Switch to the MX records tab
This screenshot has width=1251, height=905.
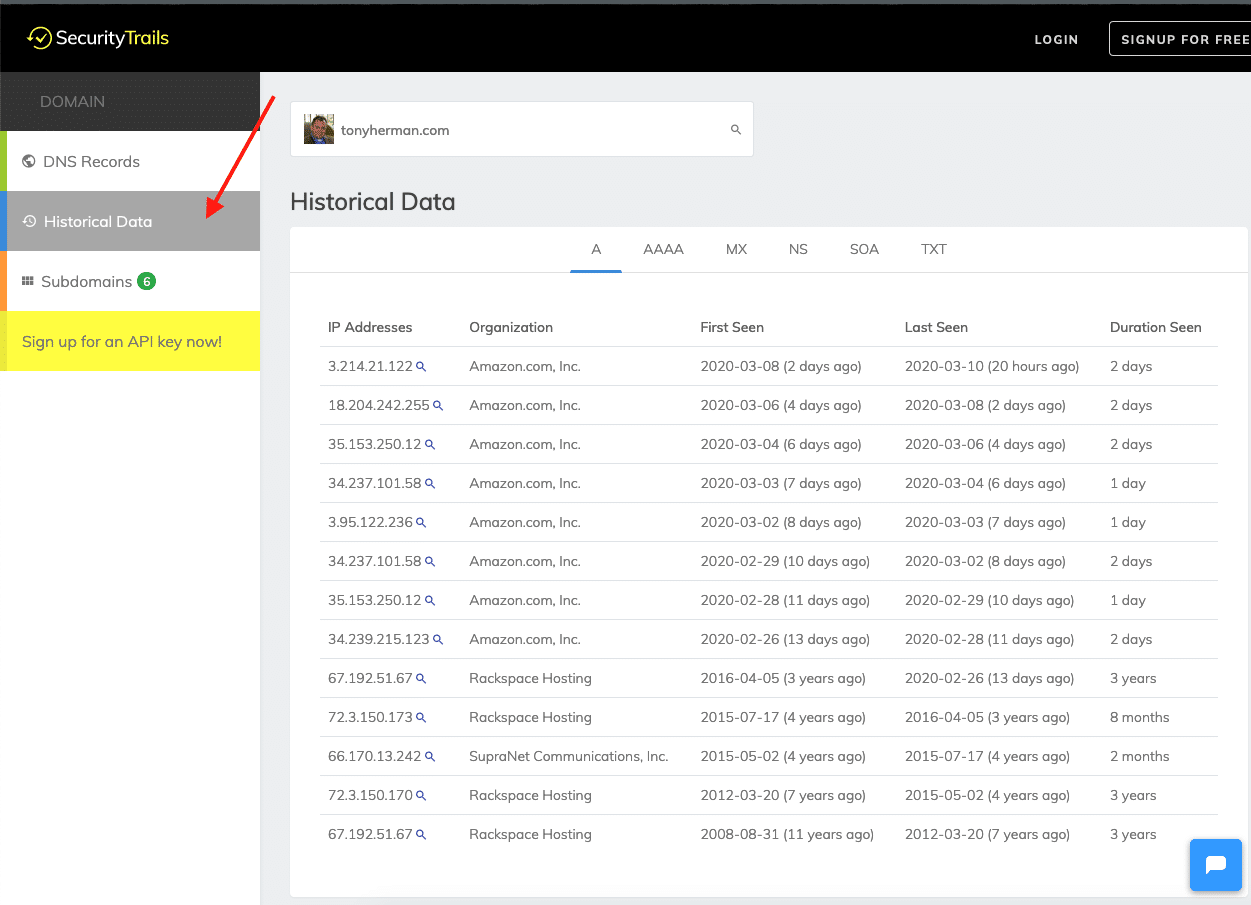pos(736,249)
